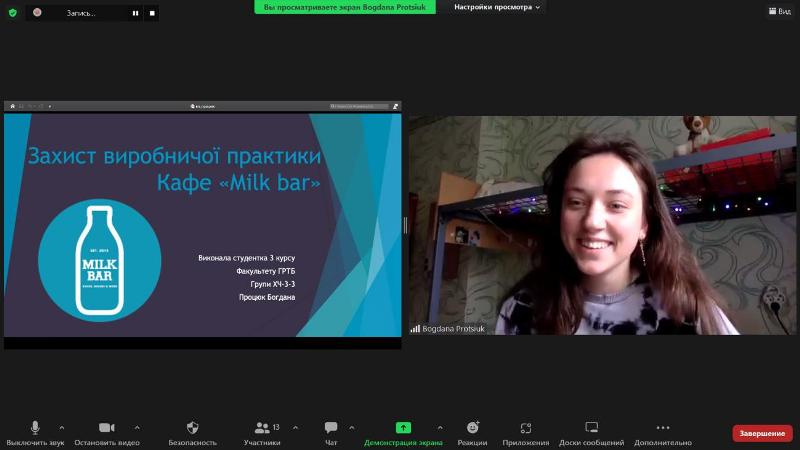Click the icon at right end of shared toolbar
Viewport: 800px width, 450px height.
click(395, 106)
